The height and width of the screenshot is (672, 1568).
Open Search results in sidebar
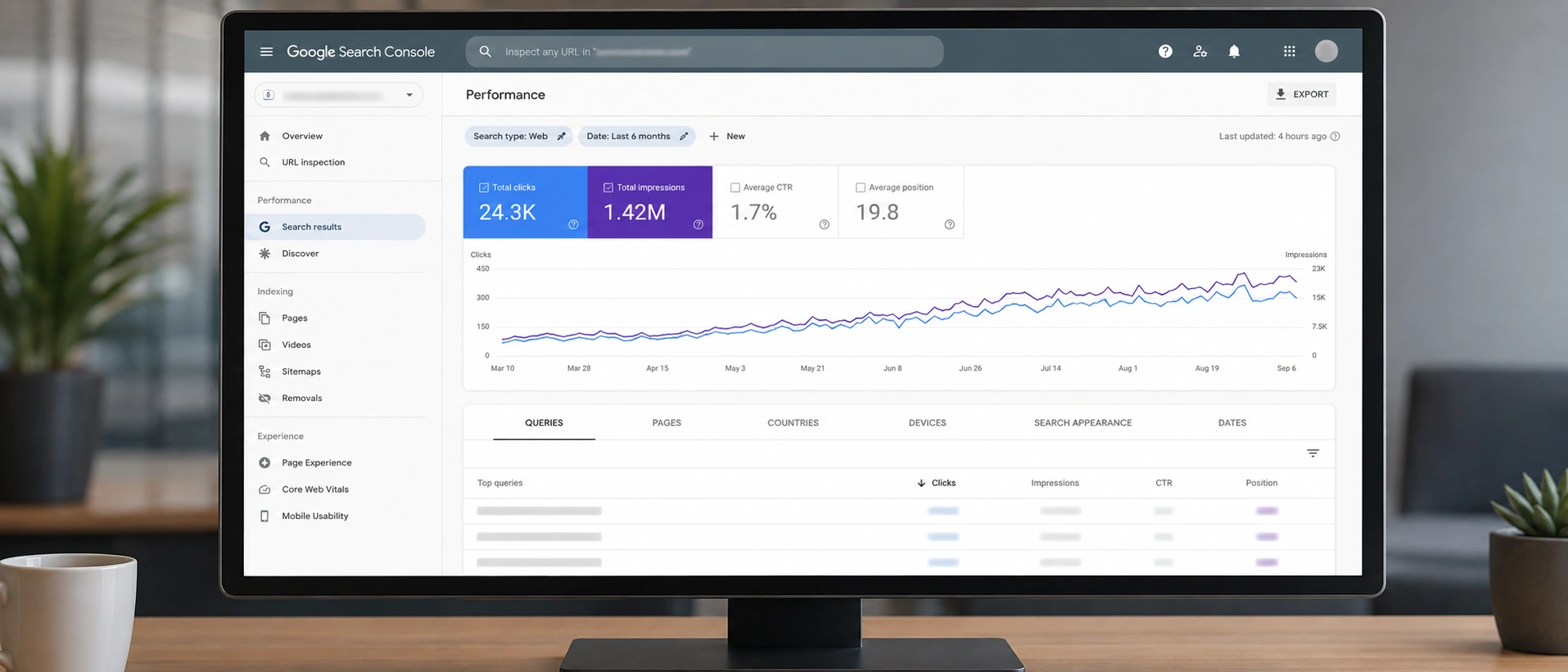(336, 227)
